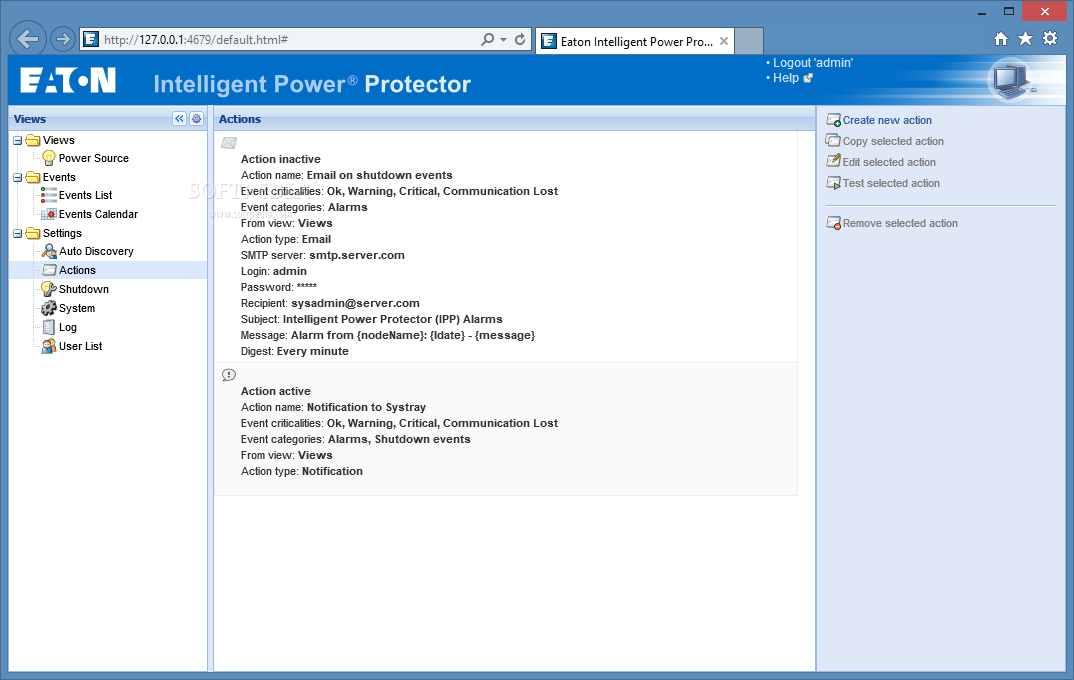Click the Notification to Systray action icon

[x=229, y=375]
